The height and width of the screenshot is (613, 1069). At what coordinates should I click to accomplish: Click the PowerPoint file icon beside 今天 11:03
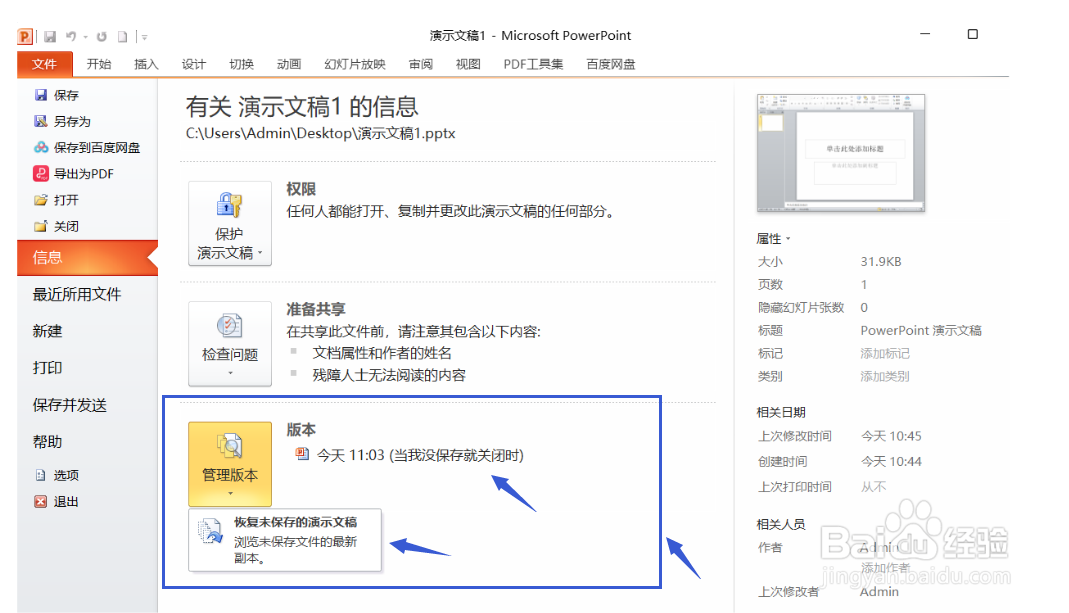point(301,454)
